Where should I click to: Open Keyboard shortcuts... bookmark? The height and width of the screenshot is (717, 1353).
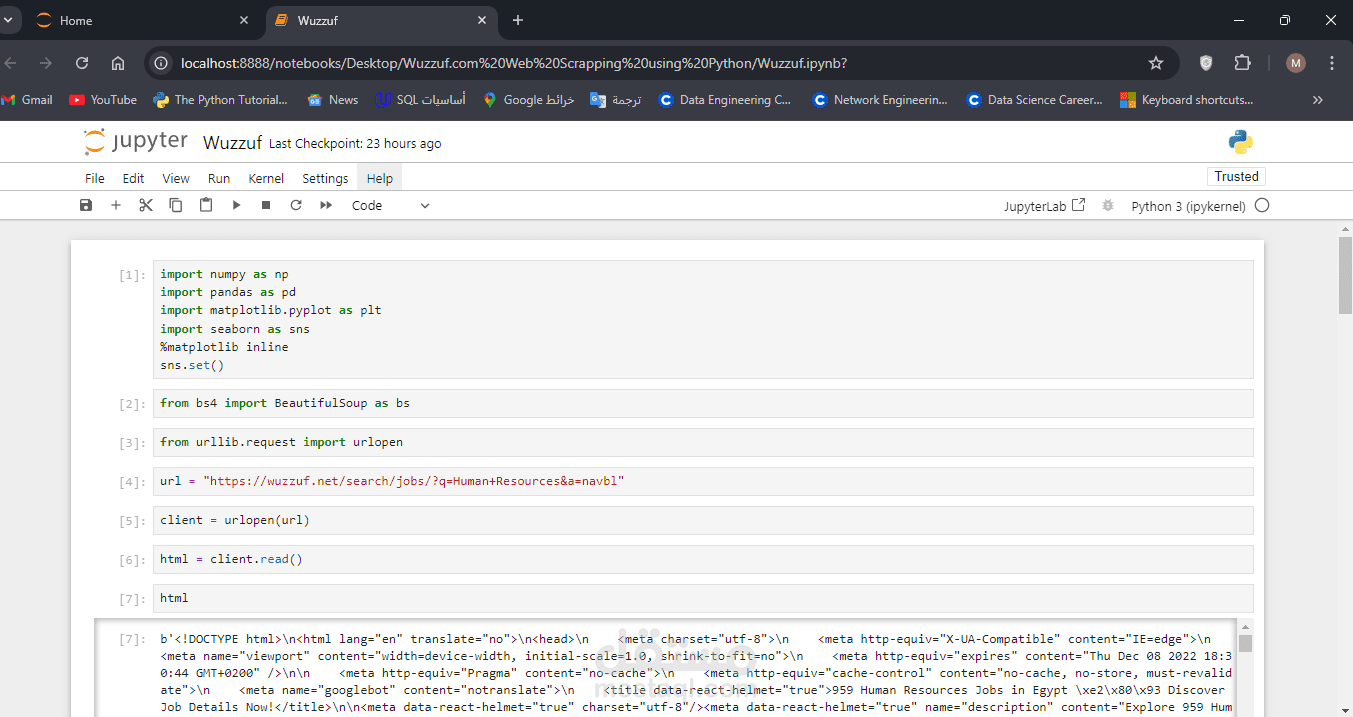pyautogui.click(x=1186, y=100)
